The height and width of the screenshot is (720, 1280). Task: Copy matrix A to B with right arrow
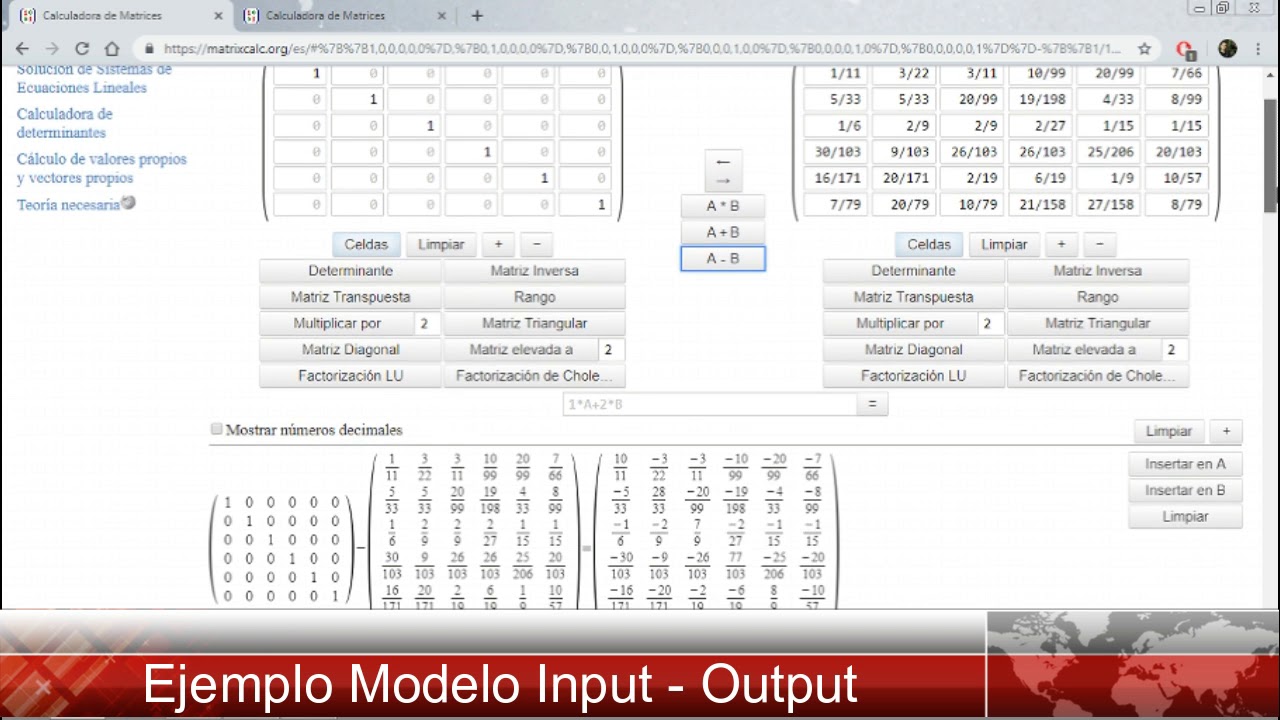pyautogui.click(x=723, y=181)
